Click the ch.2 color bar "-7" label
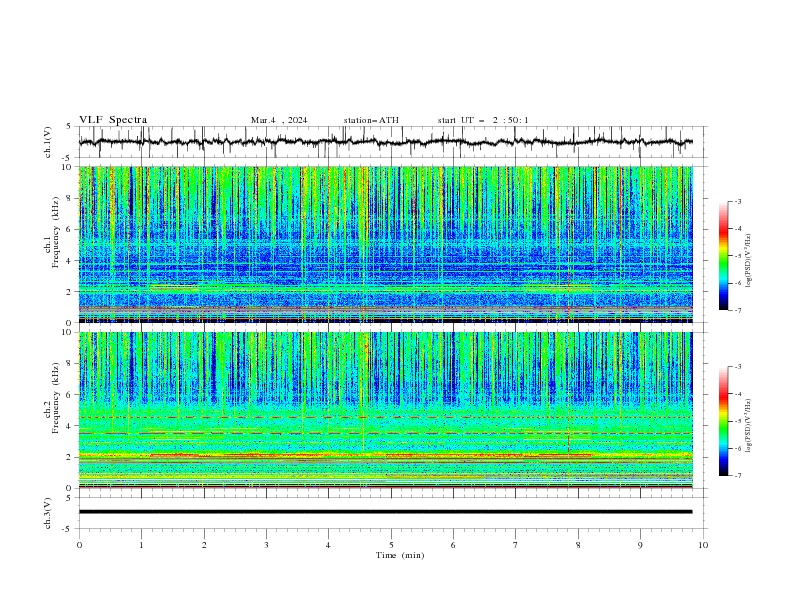 tap(737, 475)
